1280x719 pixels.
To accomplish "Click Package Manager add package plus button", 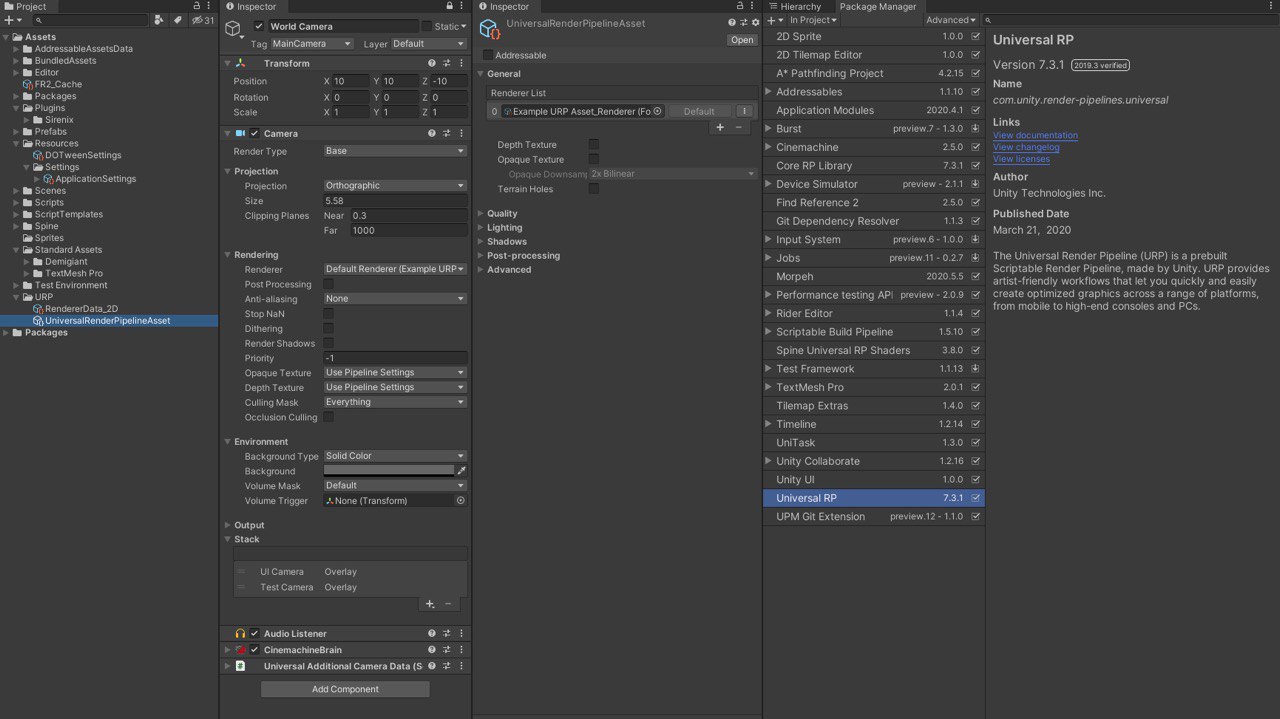I will click(772, 20).
